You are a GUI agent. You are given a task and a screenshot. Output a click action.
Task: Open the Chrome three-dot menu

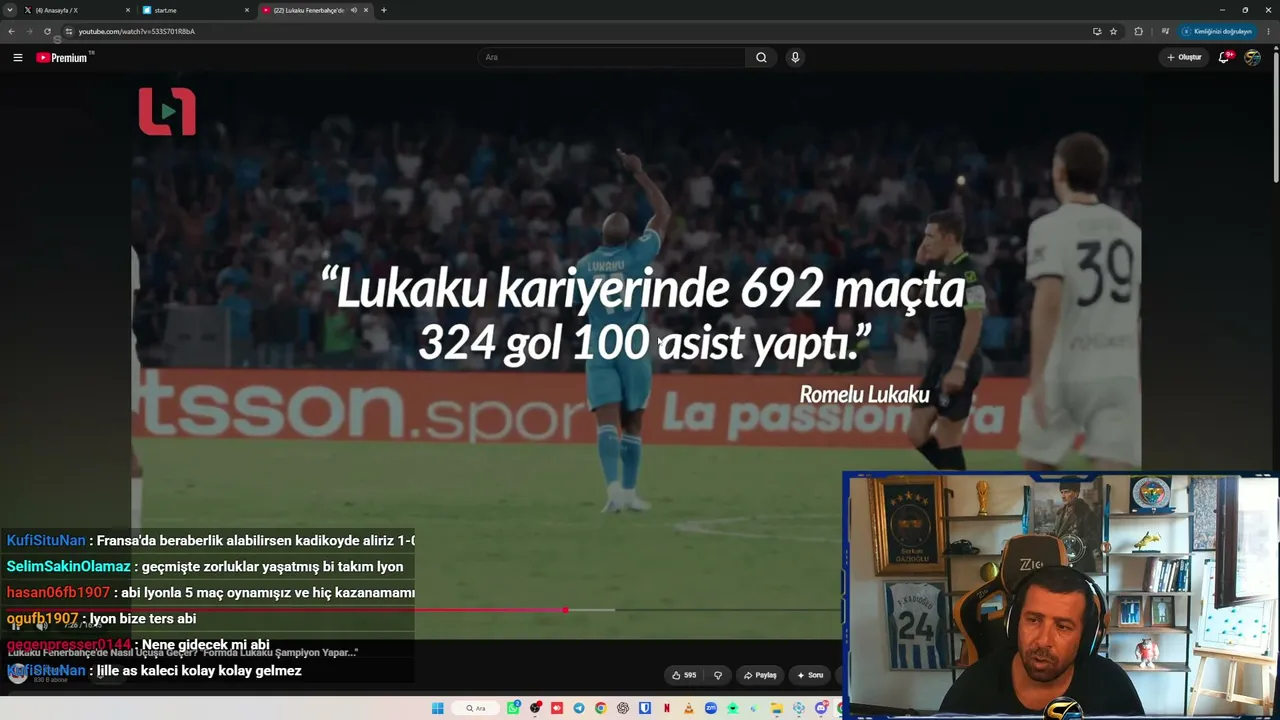(1268, 31)
